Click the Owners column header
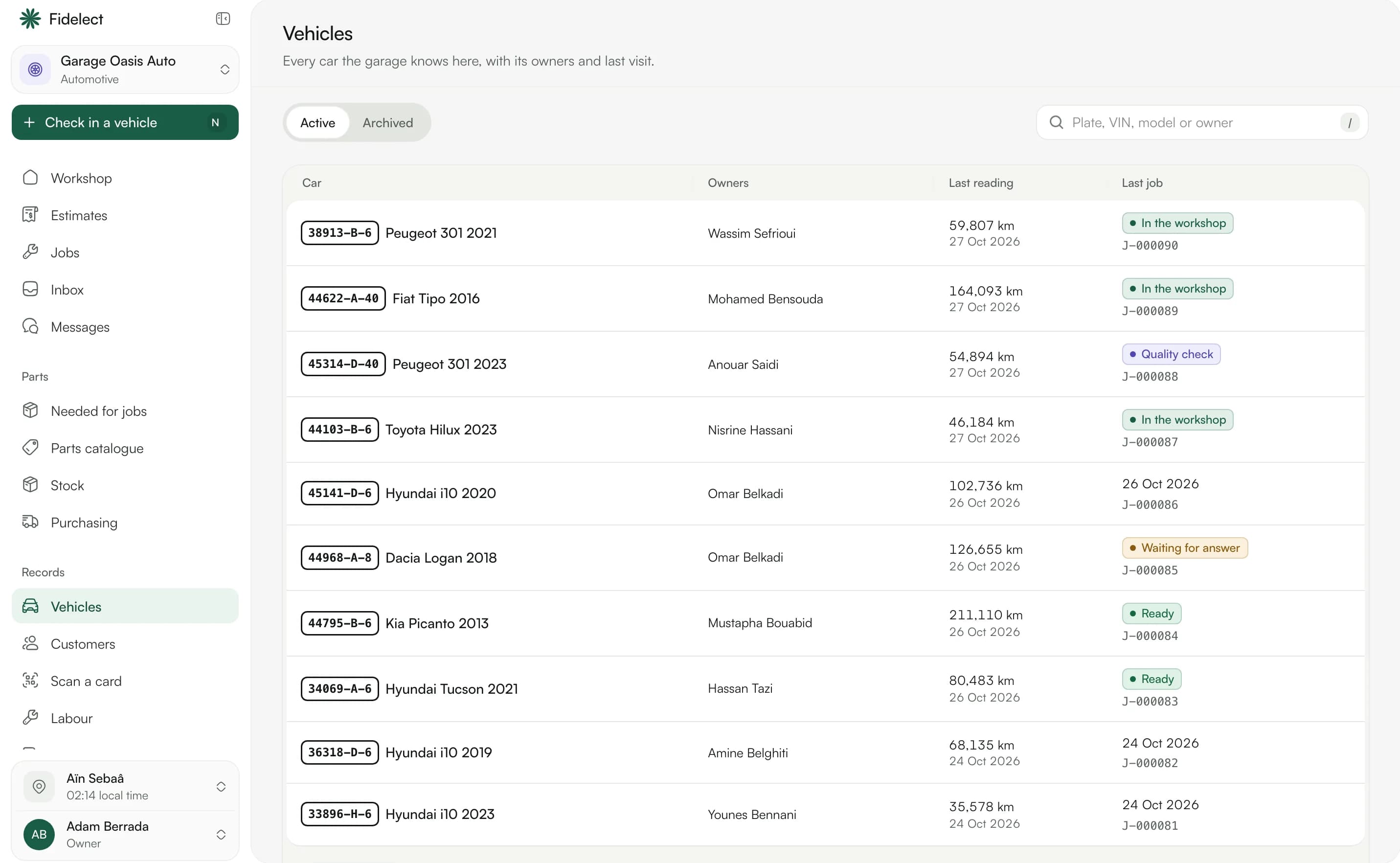The image size is (1400, 863). (728, 182)
